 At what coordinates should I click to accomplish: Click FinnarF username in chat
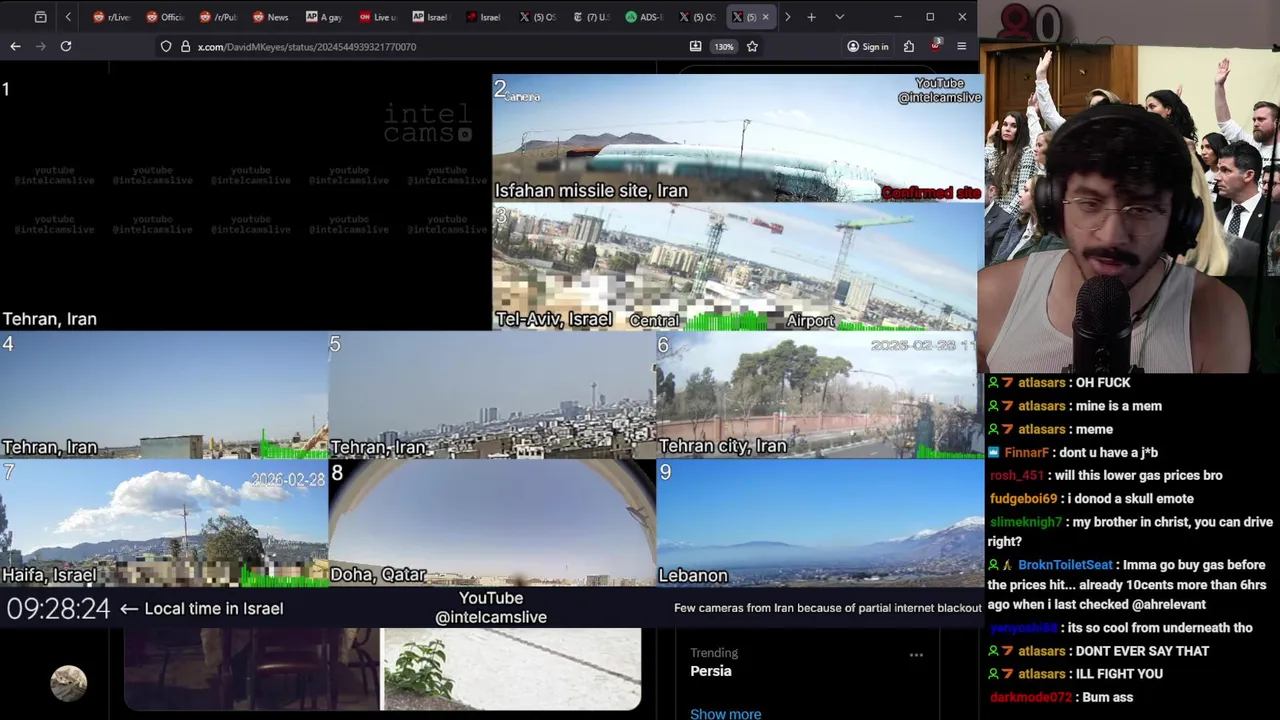click(1027, 452)
